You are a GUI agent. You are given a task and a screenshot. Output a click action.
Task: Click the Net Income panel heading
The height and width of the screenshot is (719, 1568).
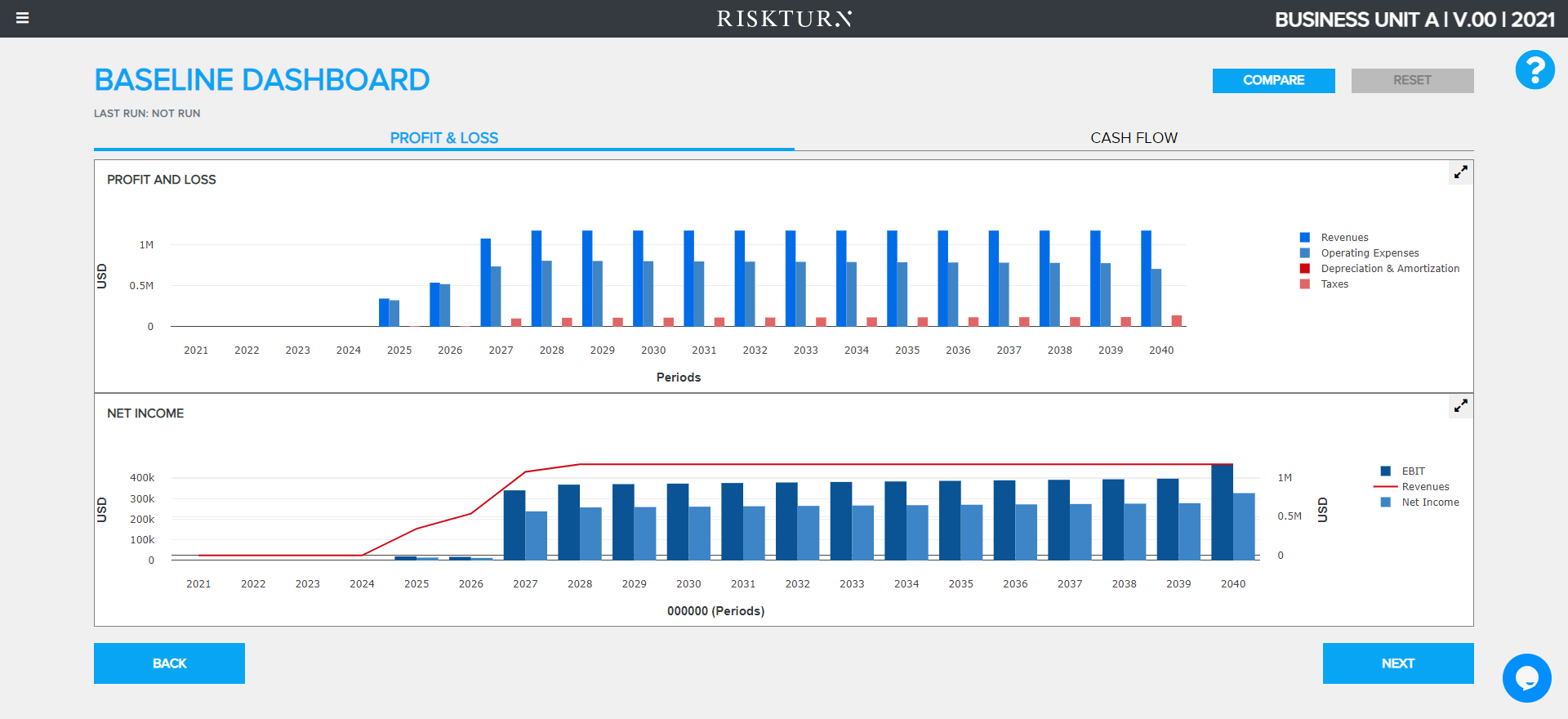pyautogui.click(x=145, y=413)
